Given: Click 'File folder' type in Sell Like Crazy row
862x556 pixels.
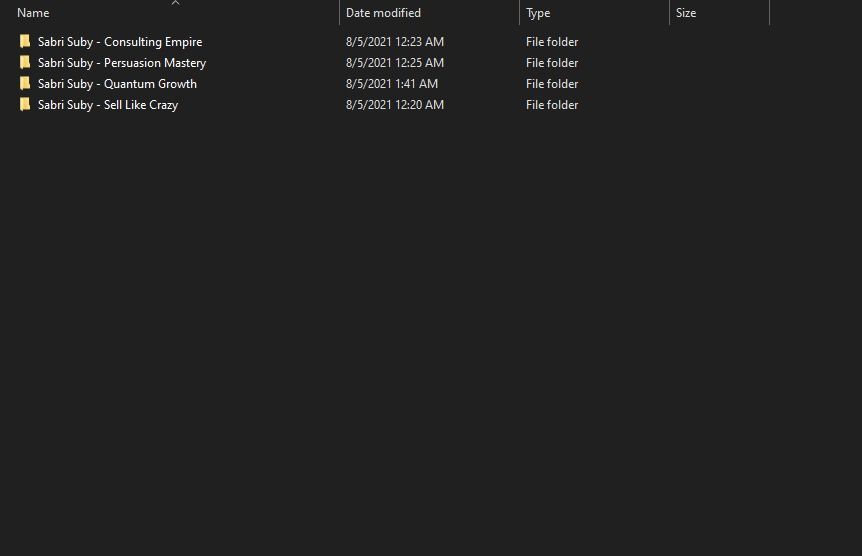Looking at the screenshot, I should (x=552, y=105).
